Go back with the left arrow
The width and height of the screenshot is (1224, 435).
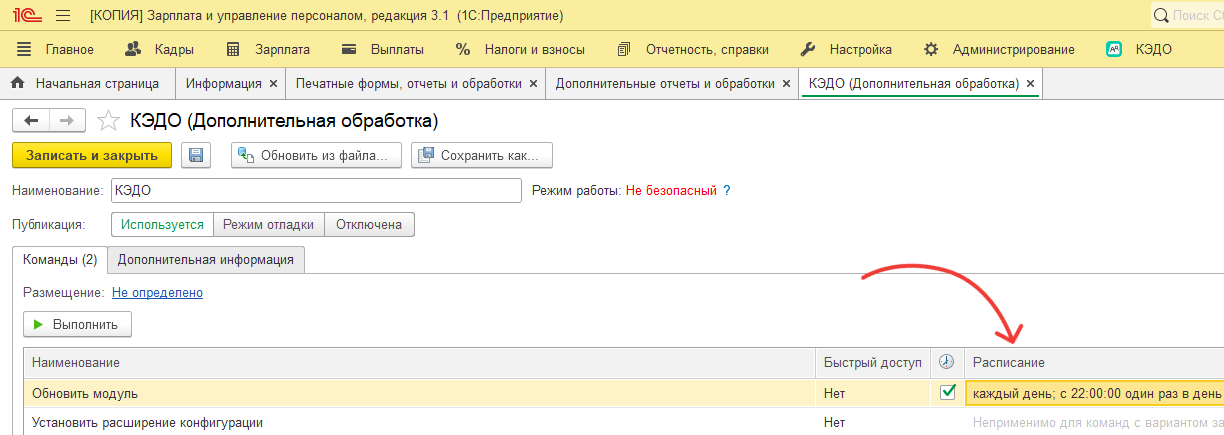click(x=30, y=121)
